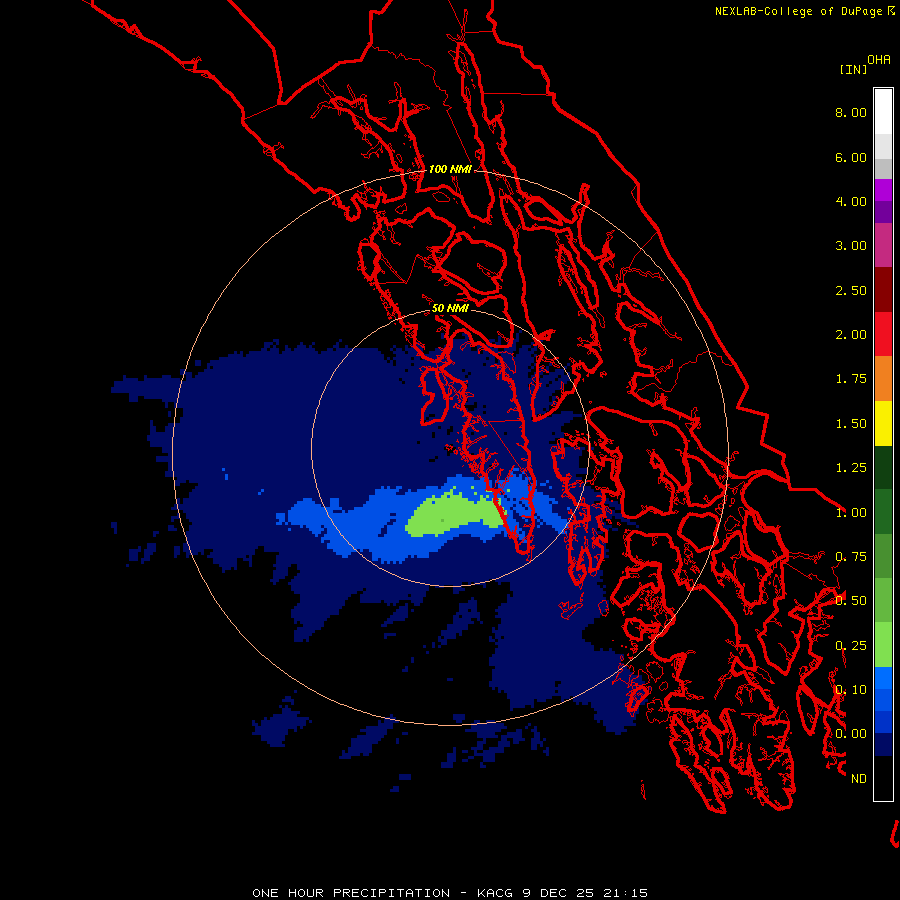Click the dark purple legend swatch
The height and width of the screenshot is (900, 900).
point(883,212)
